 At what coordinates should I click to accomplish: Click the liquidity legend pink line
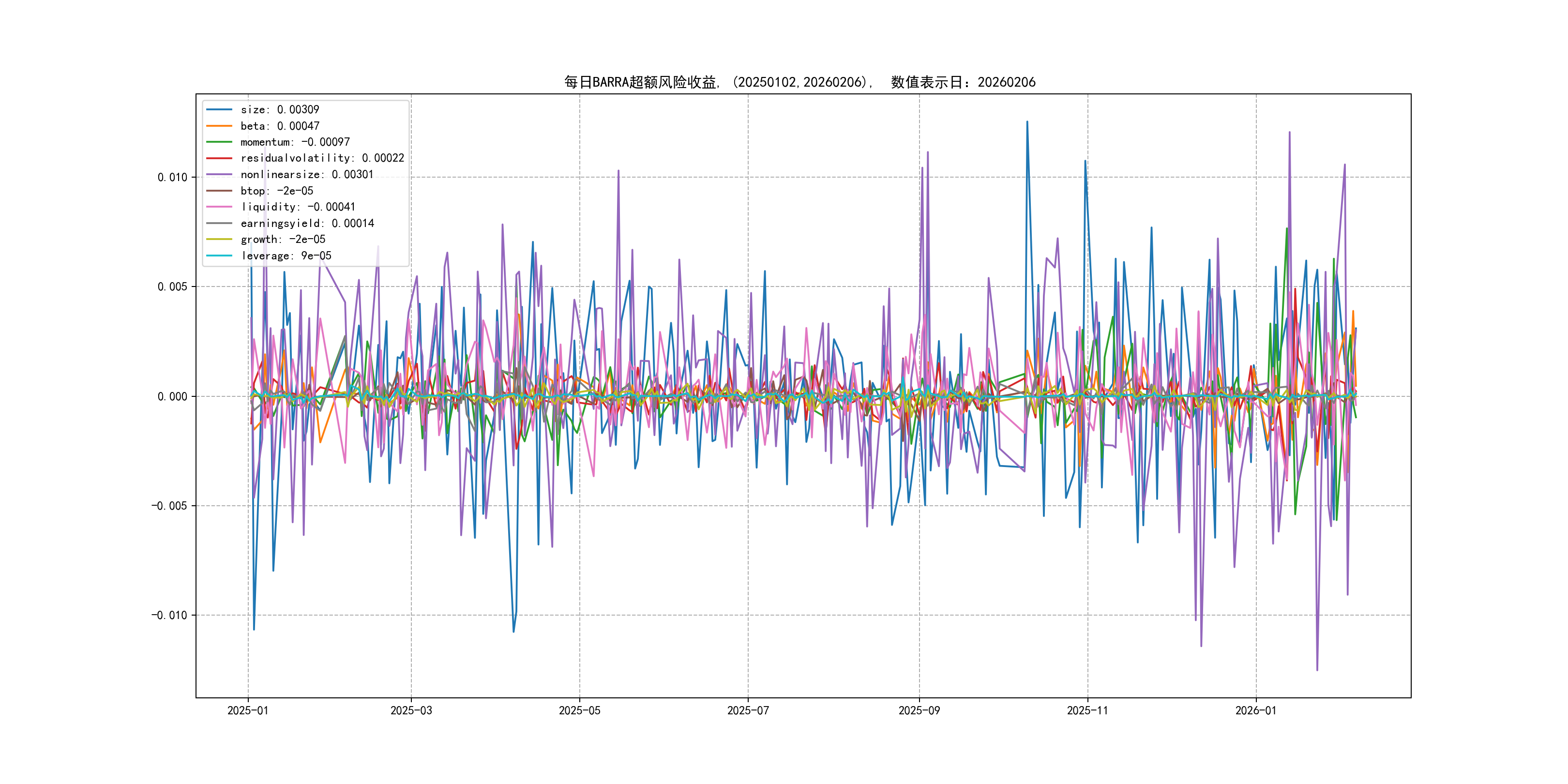[x=219, y=207]
